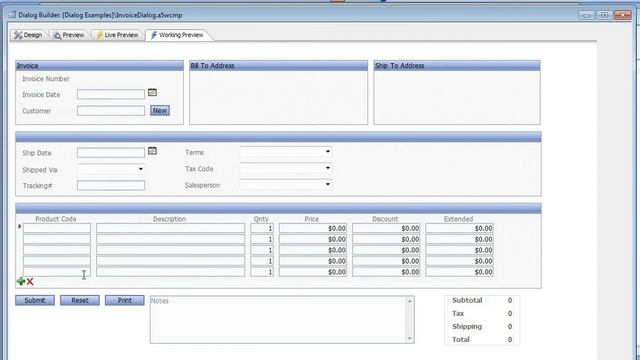Focus the Invoice Date field
The width and height of the screenshot is (640, 360).
pos(111,94)
